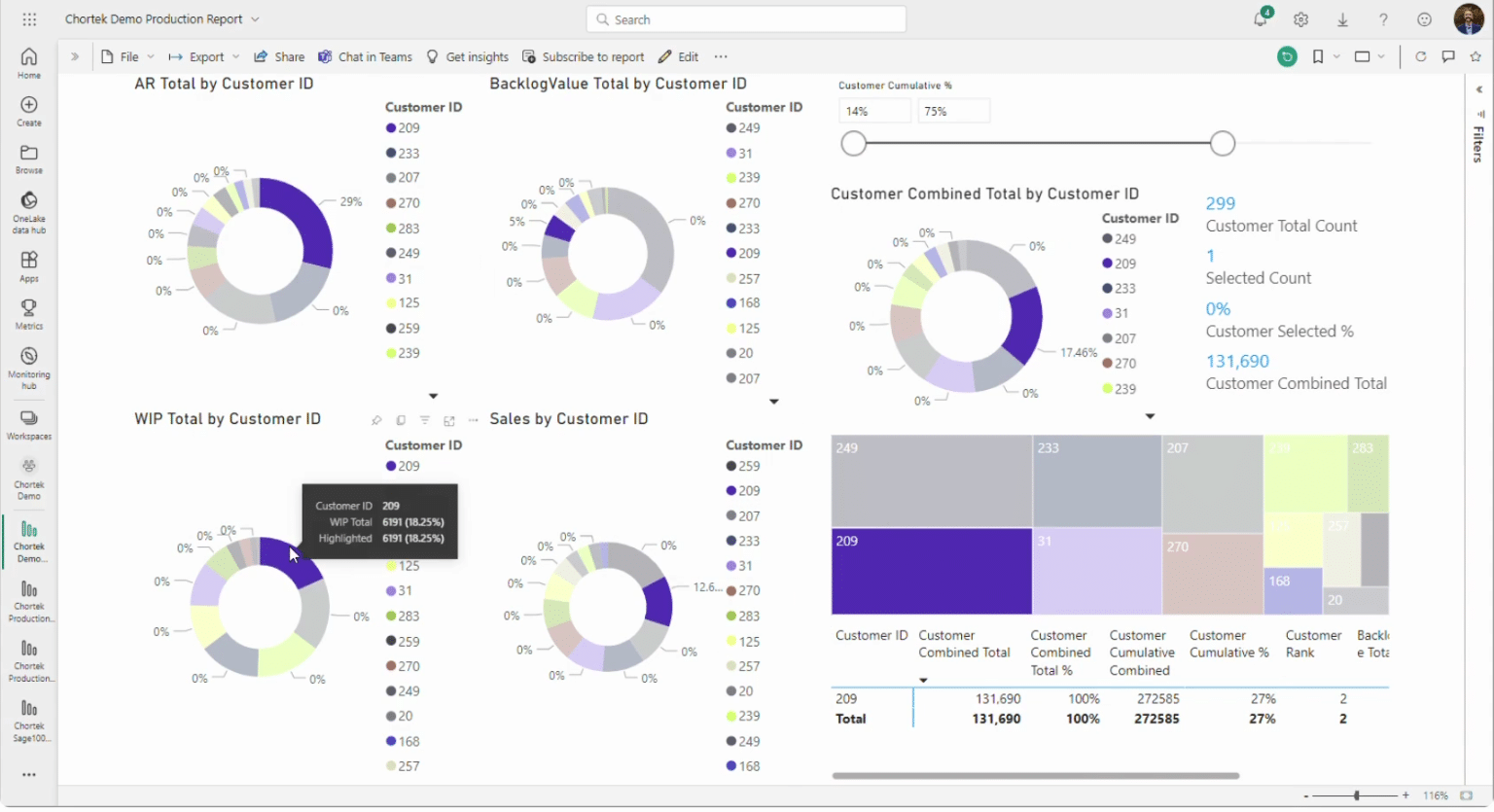The width and height of the screenshot is (1494, 812).
Task: Expand the Customer Combined Total legend arrow
Action: pyautogui.click(x=1150, y=416)
